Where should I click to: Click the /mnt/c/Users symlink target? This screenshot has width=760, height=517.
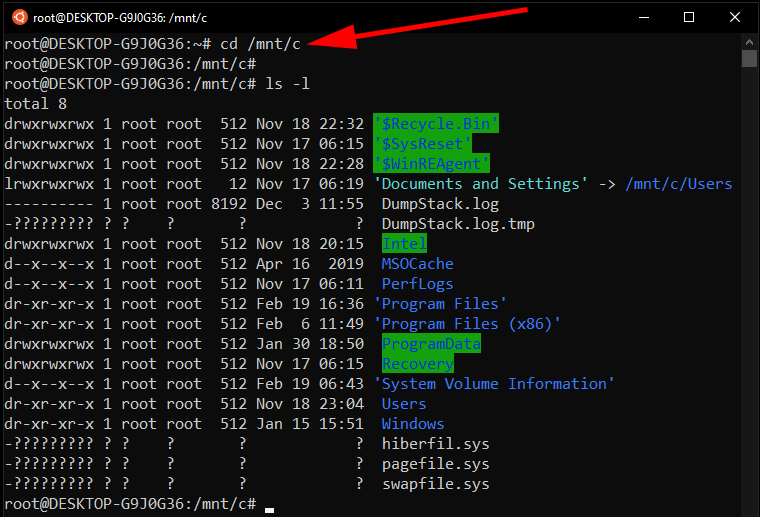pyautogui.click(x=679, y=184)
